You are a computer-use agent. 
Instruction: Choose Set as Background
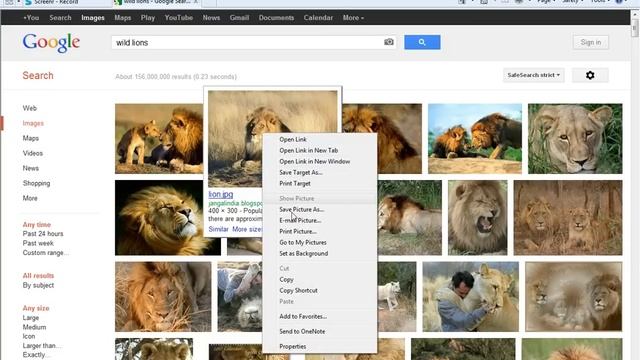[x=304, y=253]
